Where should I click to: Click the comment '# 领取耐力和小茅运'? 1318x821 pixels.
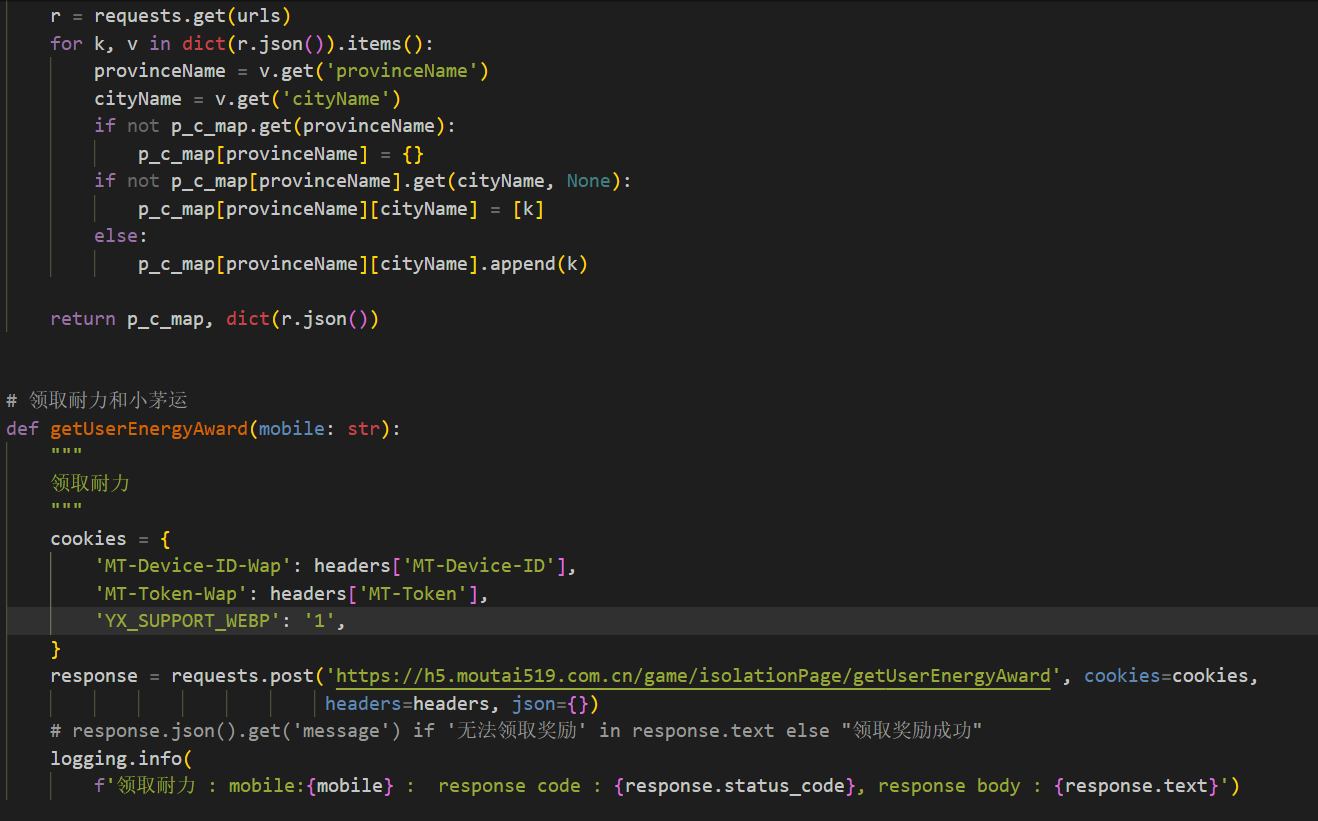coord(97,401)
